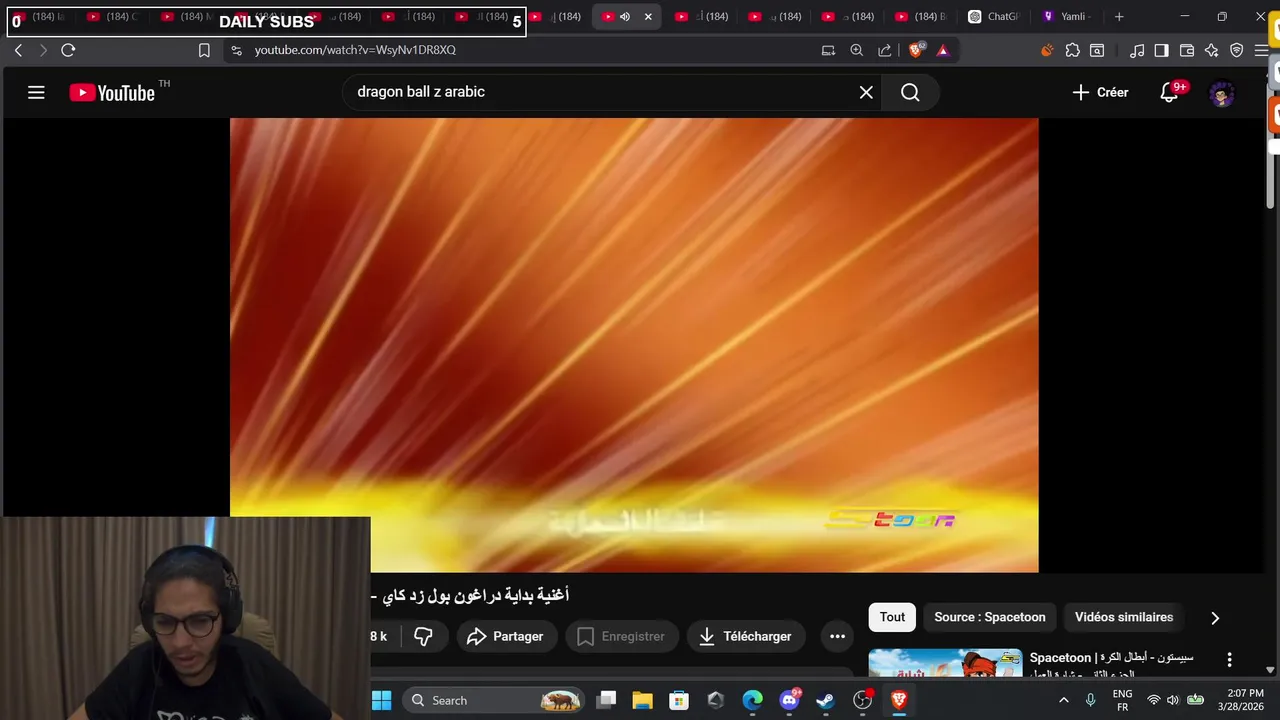The image size is (1280, 720).
Task: Click the taskbar Search box
Action: pyautogui.click(x=495, y=700)
